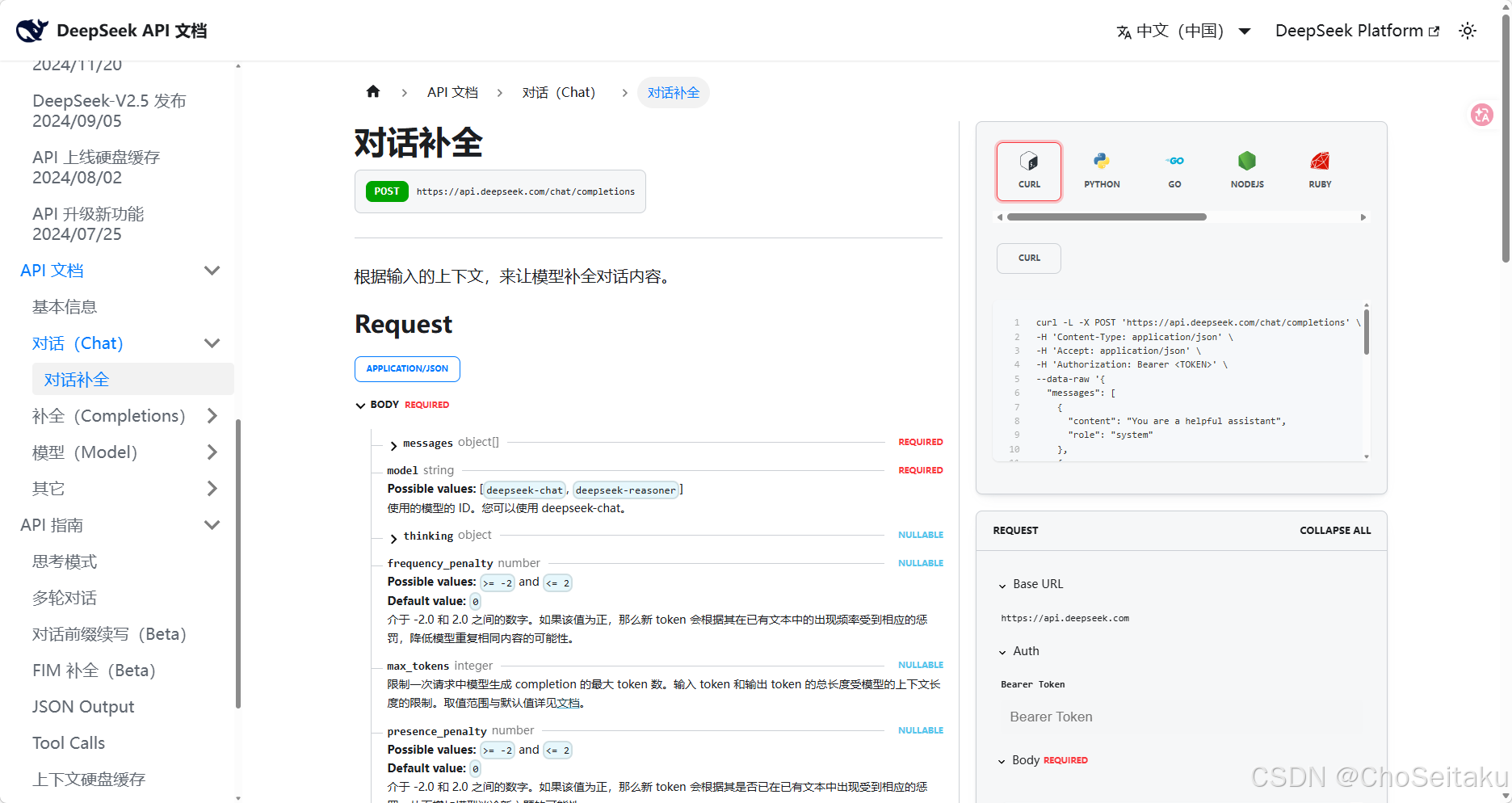Open FIM 补全（Beta）sidebar item
This screenshot has width=1512, height=803.
point(94,671)
